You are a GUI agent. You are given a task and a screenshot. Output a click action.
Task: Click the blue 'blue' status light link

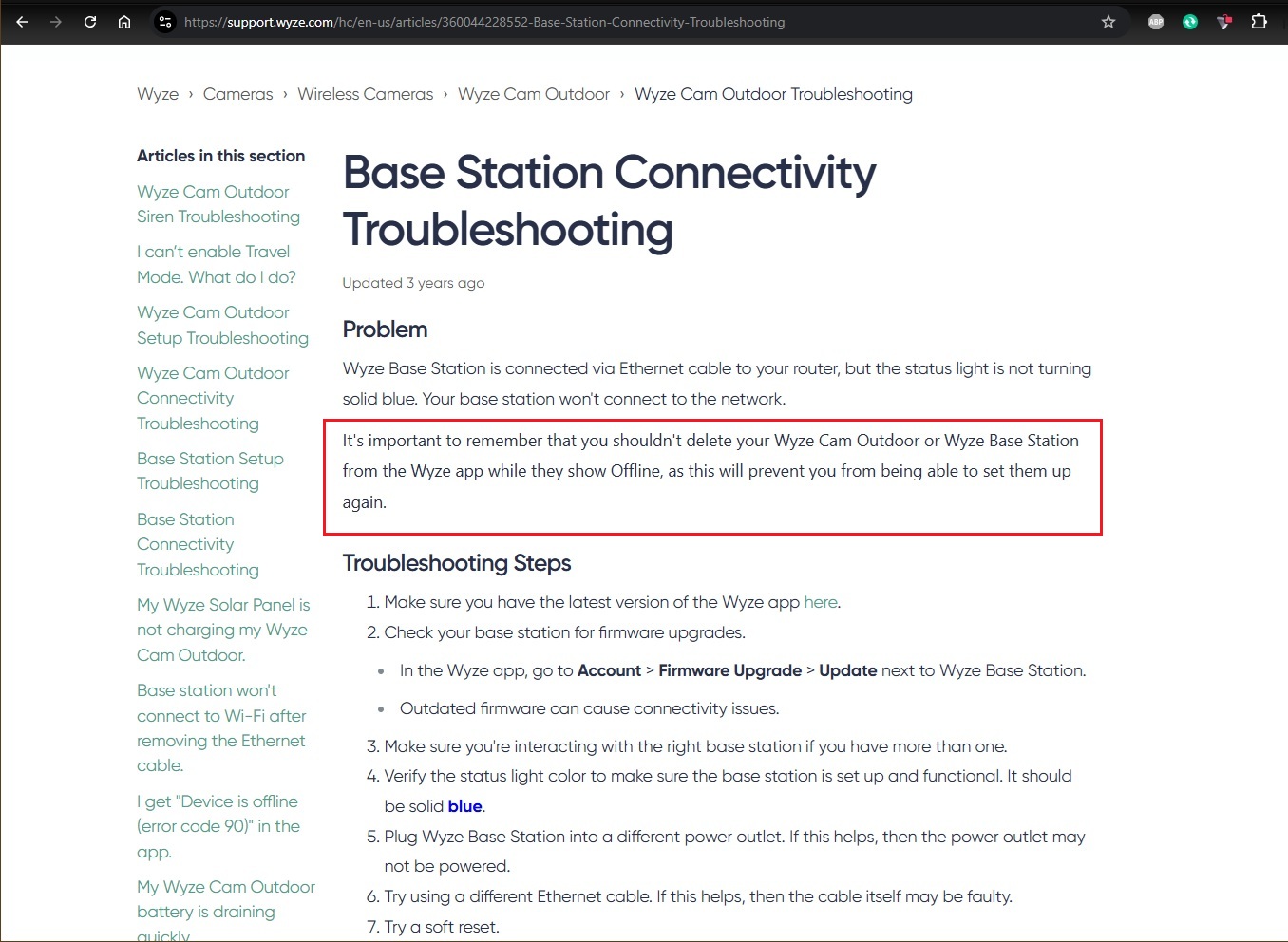pyautogui.click(x=464, y=806)
